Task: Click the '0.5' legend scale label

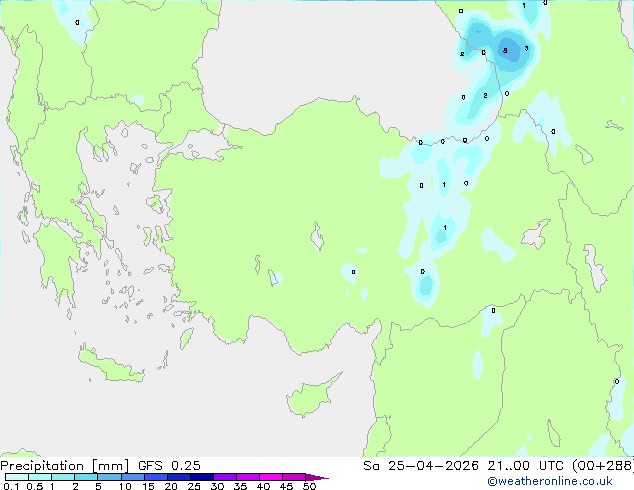Action: (35, 486)
